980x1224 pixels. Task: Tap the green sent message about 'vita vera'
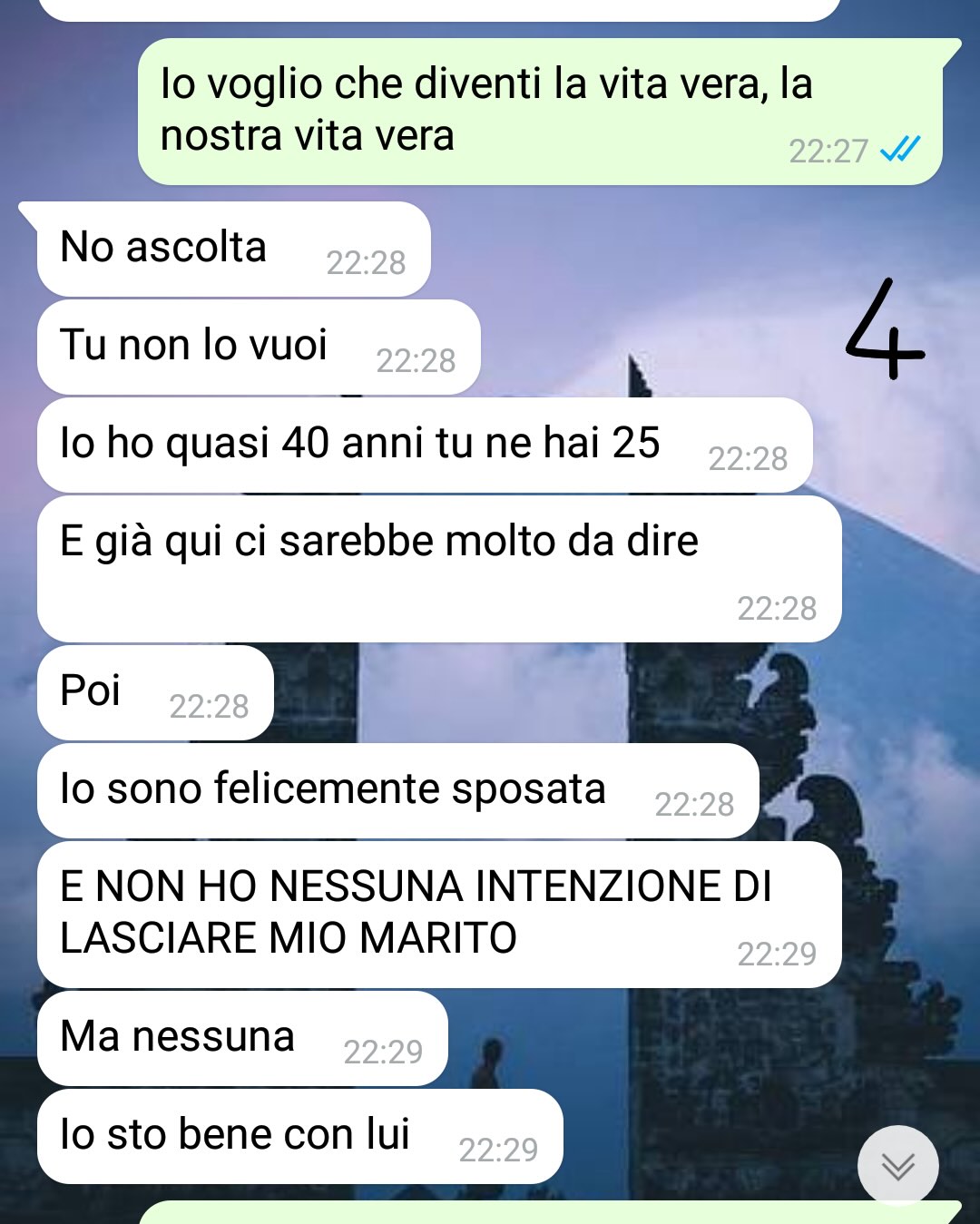[540, 112]
